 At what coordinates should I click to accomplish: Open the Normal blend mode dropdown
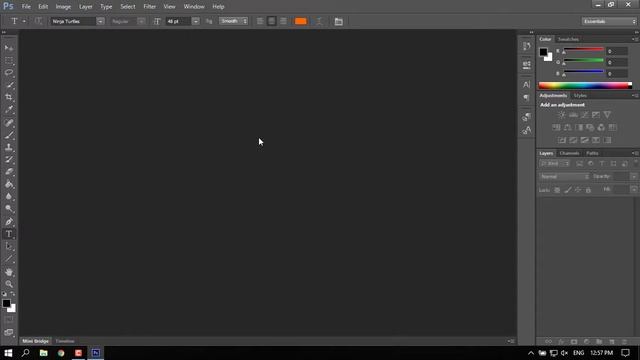point(564,176)
